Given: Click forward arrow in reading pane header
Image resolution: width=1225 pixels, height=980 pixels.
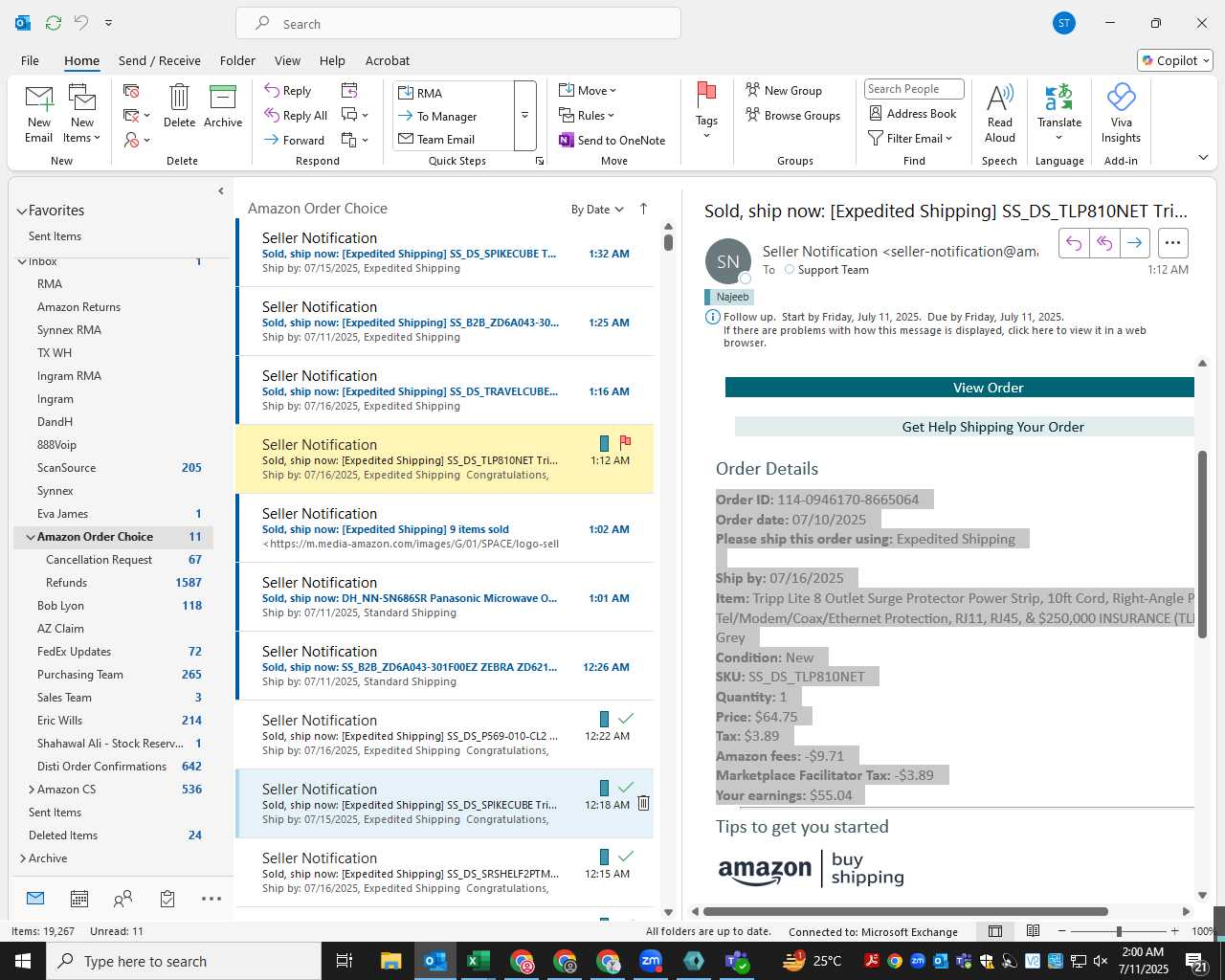Looking at the screenshot, I should [x=1134, y=243].
